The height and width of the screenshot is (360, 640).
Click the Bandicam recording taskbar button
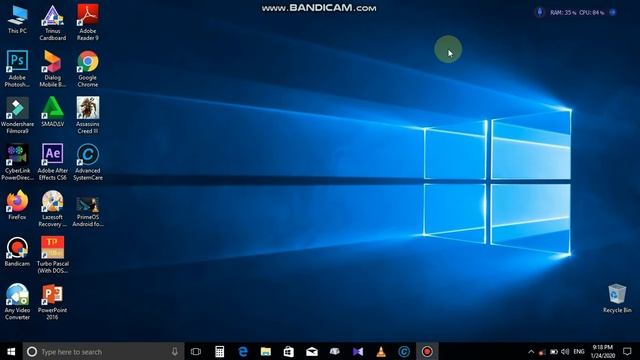click(x=427, y=351)
